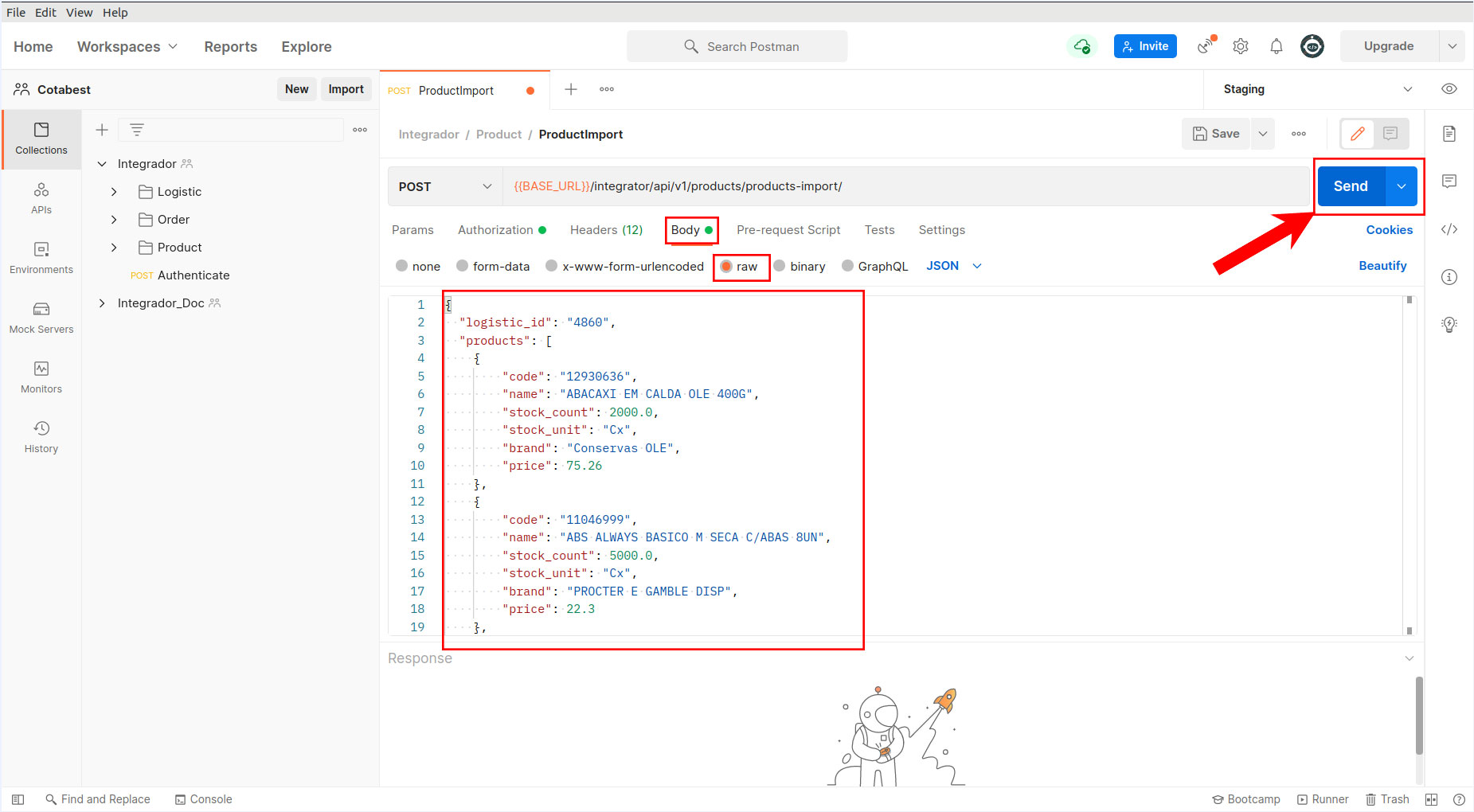The width and height of the screenshot is (1474, 812).
Task: Click the Search Postman field
Action: pyautogui.click(x=737, y=46)
